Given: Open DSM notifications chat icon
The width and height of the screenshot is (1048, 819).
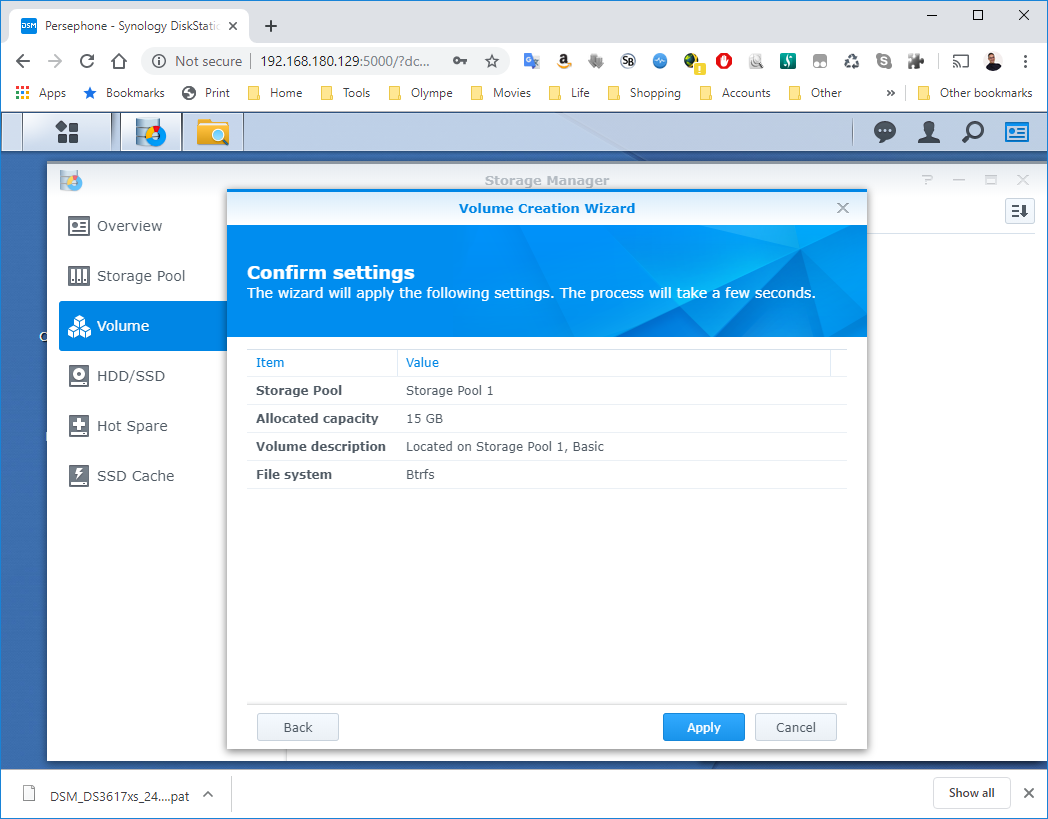Looking at the screenshot, I should click(x=885, y=132).
